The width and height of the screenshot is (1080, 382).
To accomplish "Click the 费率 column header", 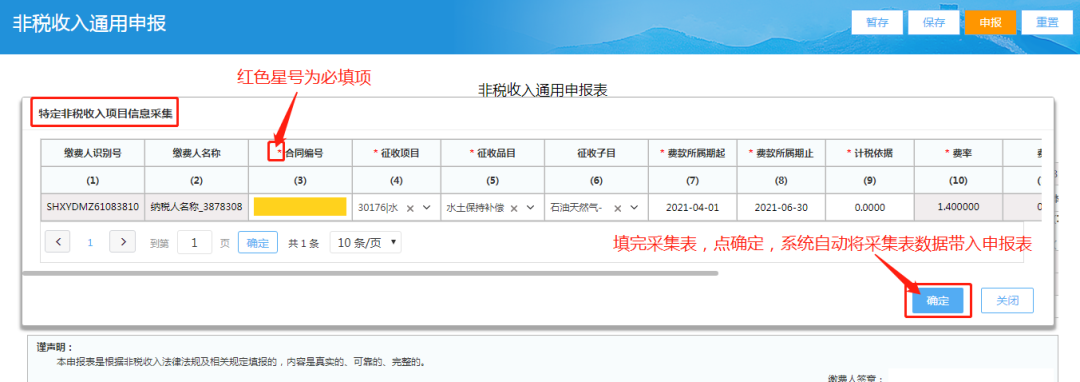I will click(958, 153).
